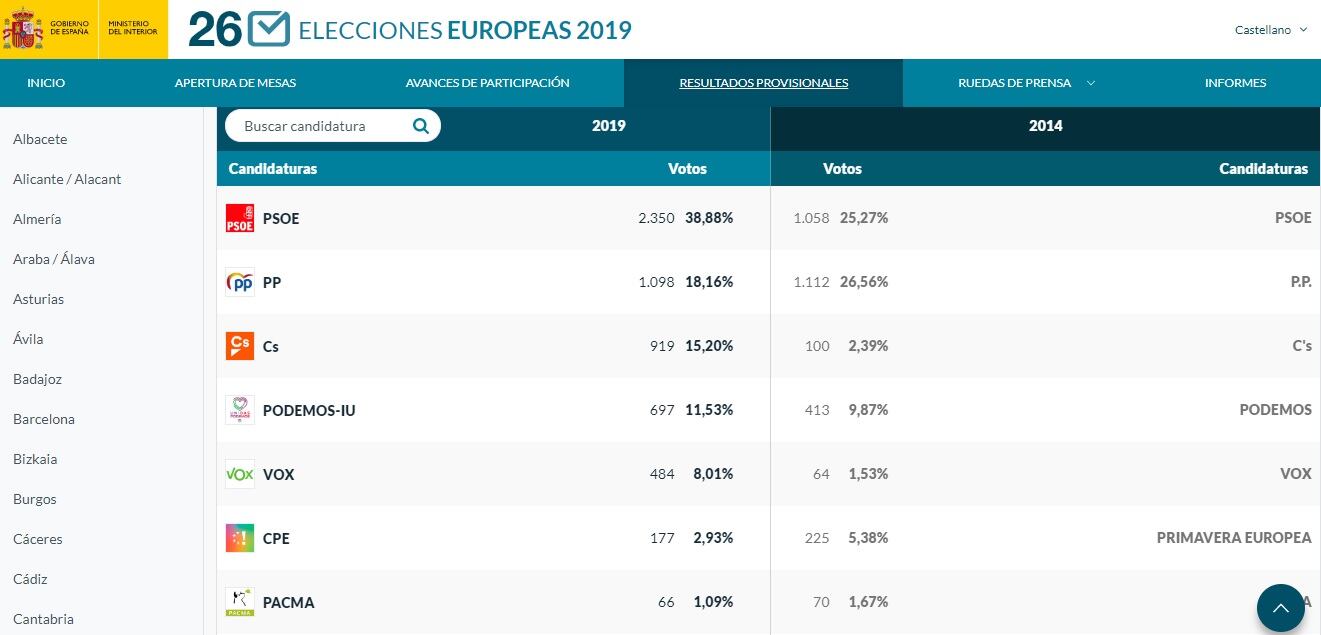Click the PACMA party logo

coord(240,602)
